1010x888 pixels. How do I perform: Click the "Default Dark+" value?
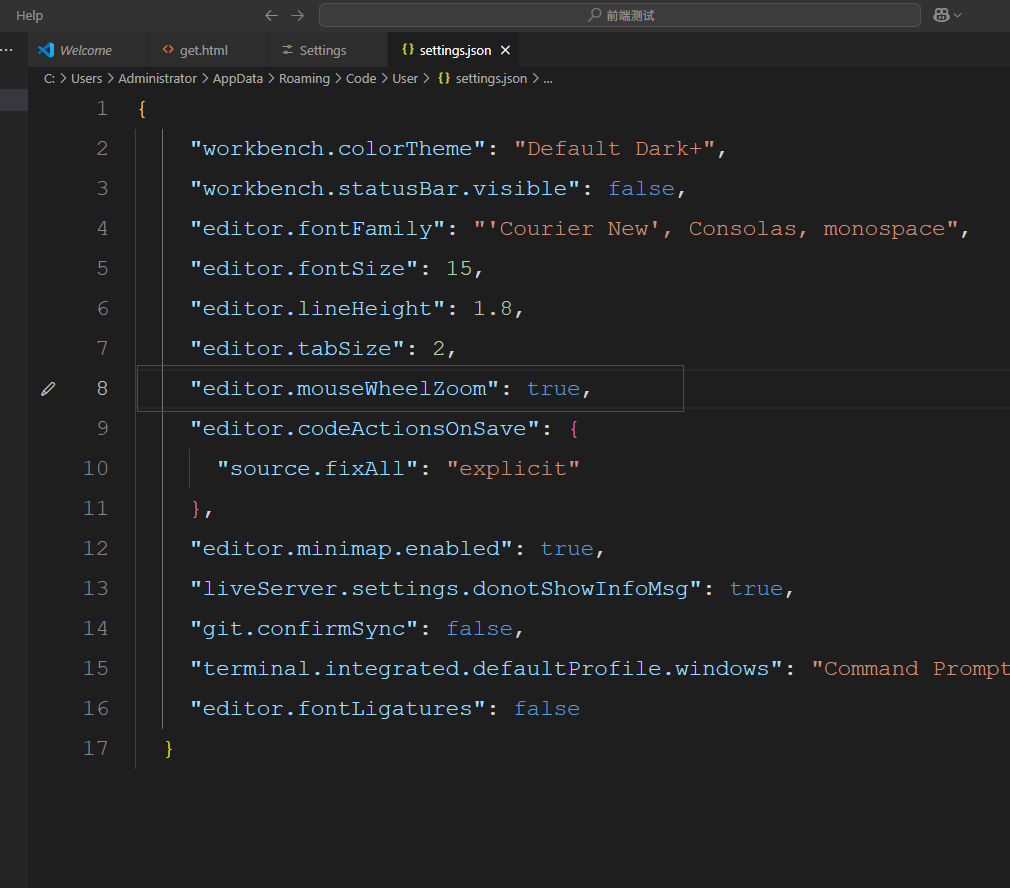(x=615, y=149)
